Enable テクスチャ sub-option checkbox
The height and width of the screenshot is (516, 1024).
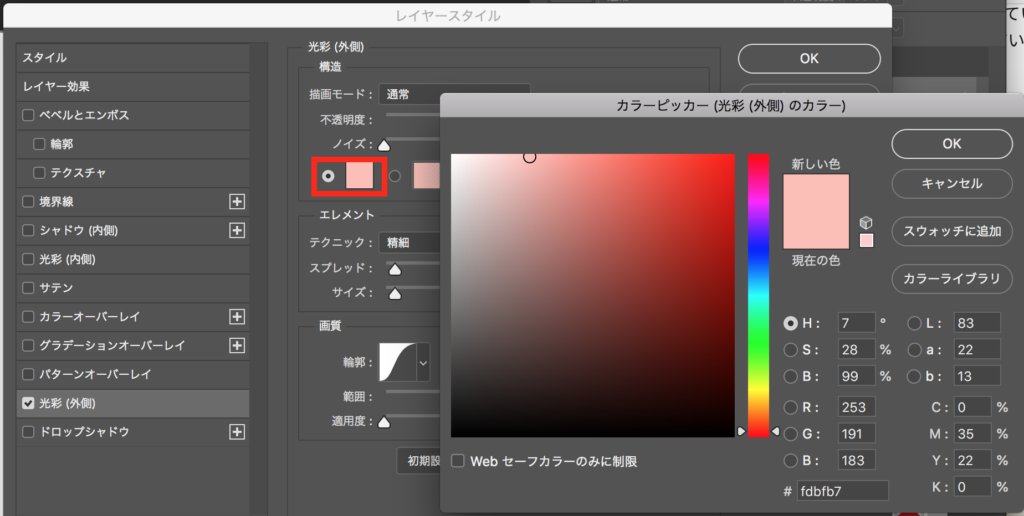pyautogui.click(x=39, y=173)
